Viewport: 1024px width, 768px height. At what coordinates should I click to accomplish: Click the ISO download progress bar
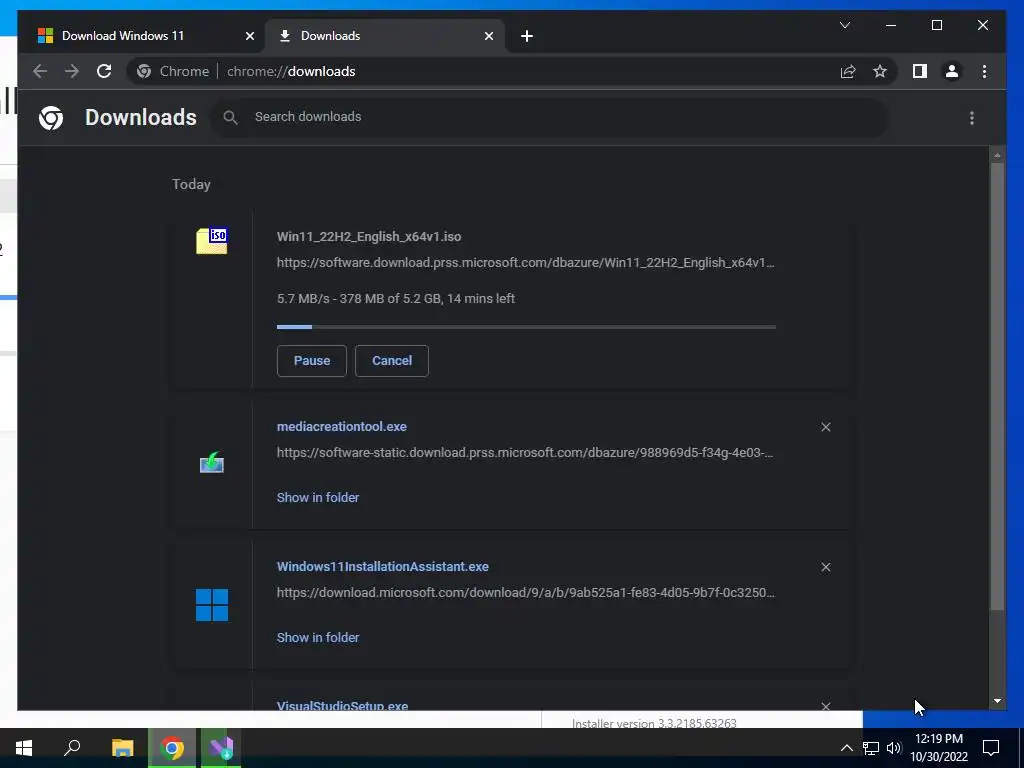click(526, 327)
